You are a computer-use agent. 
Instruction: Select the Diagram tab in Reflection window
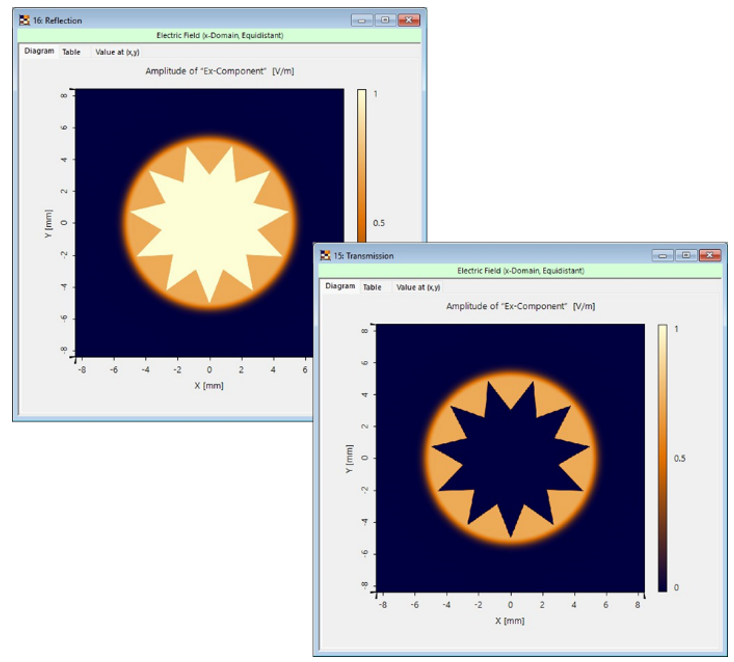pos(39,51)
